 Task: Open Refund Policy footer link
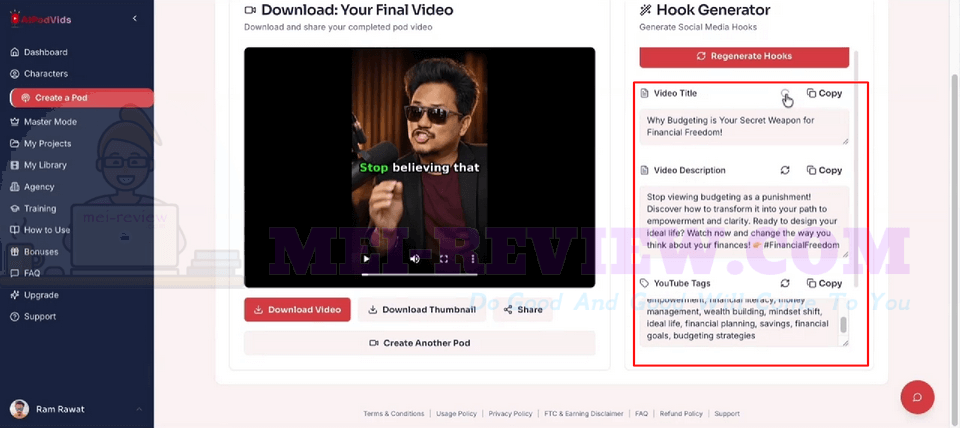[681, 414]
